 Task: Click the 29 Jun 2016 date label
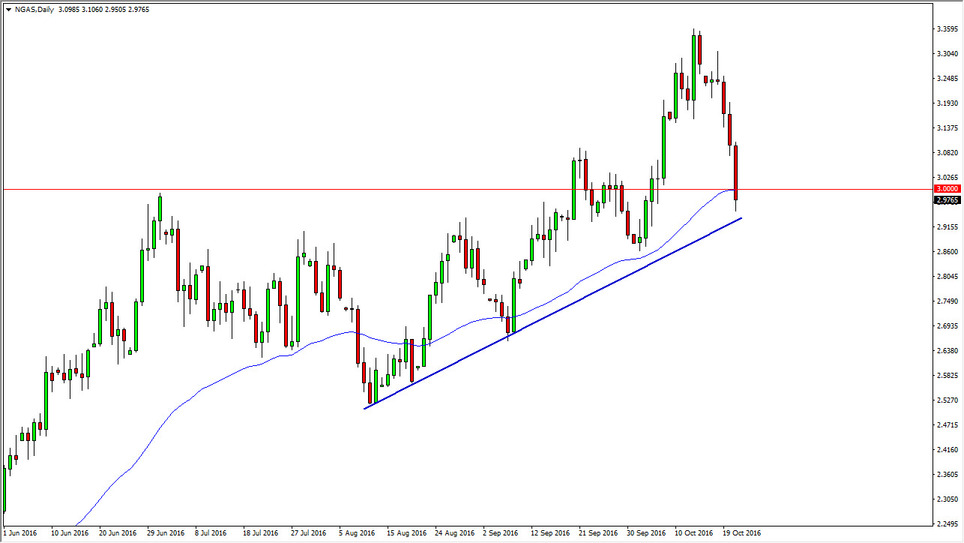[165, 533]
